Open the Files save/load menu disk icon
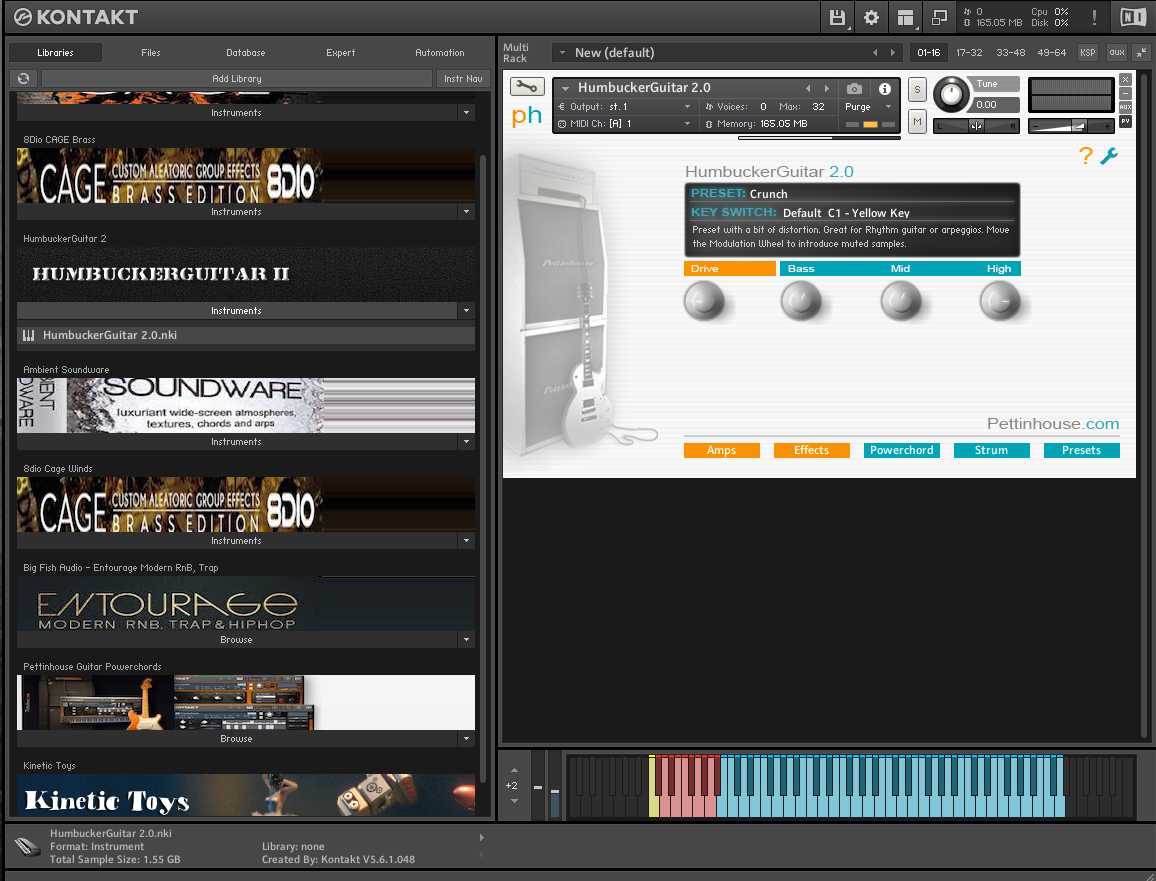The width and height of the screenshot is (1156, 881). click(837, 18)
